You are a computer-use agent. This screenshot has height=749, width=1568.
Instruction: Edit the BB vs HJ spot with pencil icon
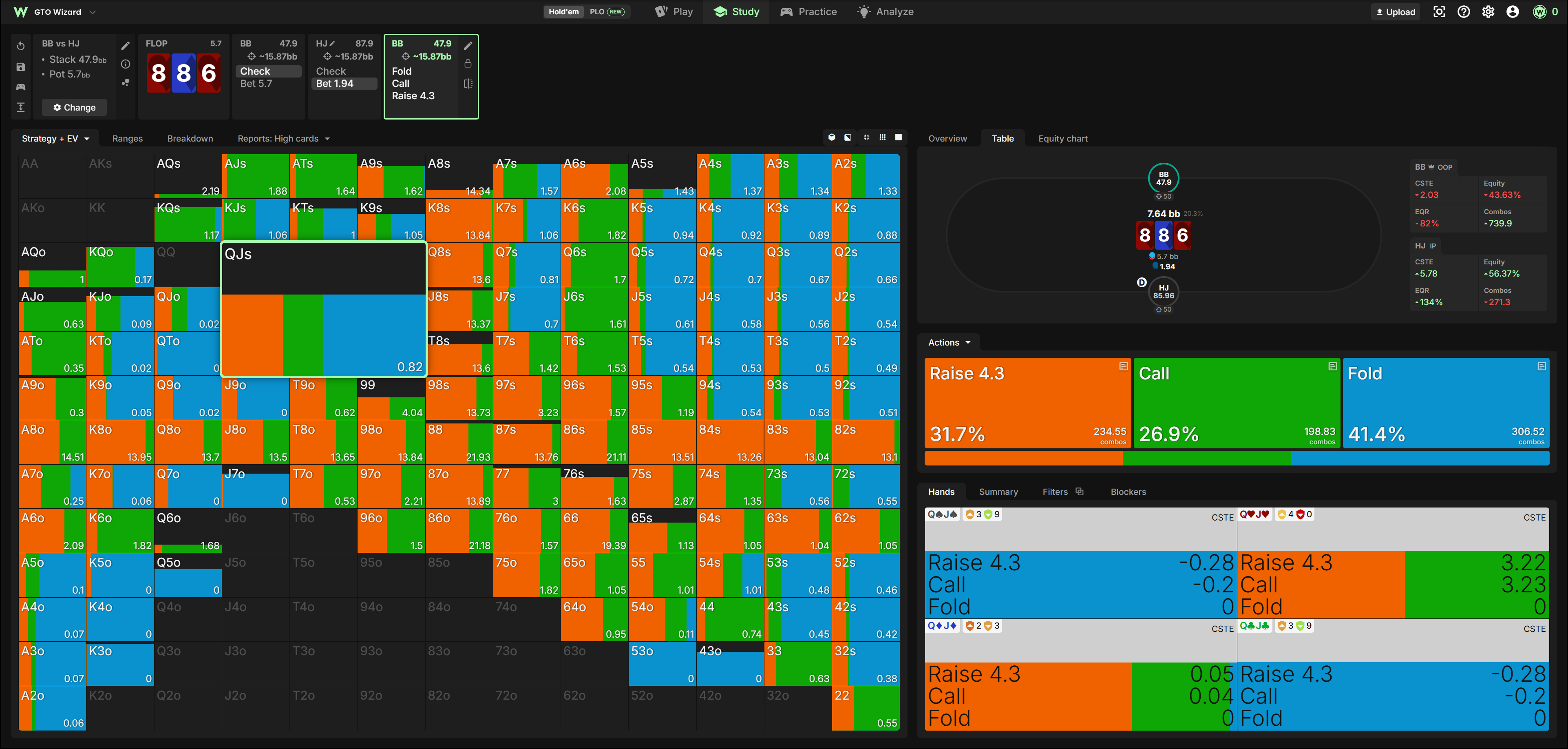click(126, 46)
